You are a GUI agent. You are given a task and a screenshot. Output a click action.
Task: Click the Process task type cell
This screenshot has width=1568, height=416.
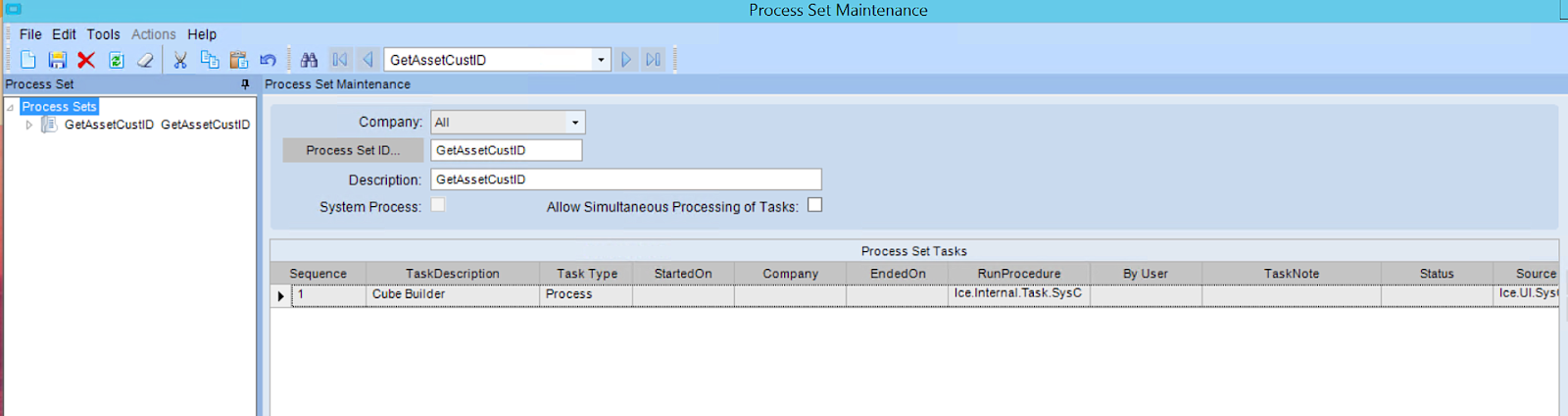(x=586, y=294)
